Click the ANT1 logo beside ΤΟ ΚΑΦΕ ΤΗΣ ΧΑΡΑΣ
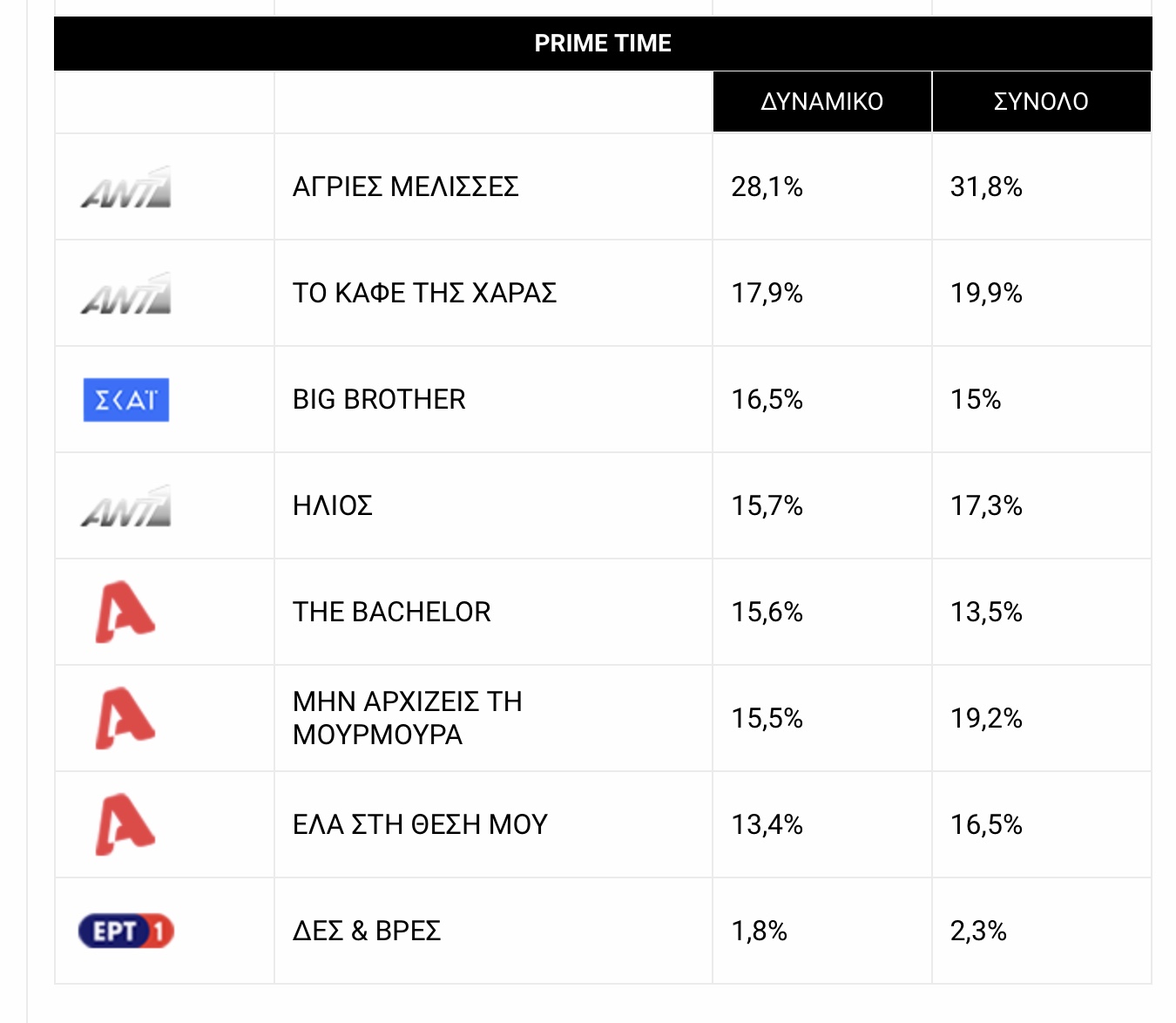 point(126,294)
